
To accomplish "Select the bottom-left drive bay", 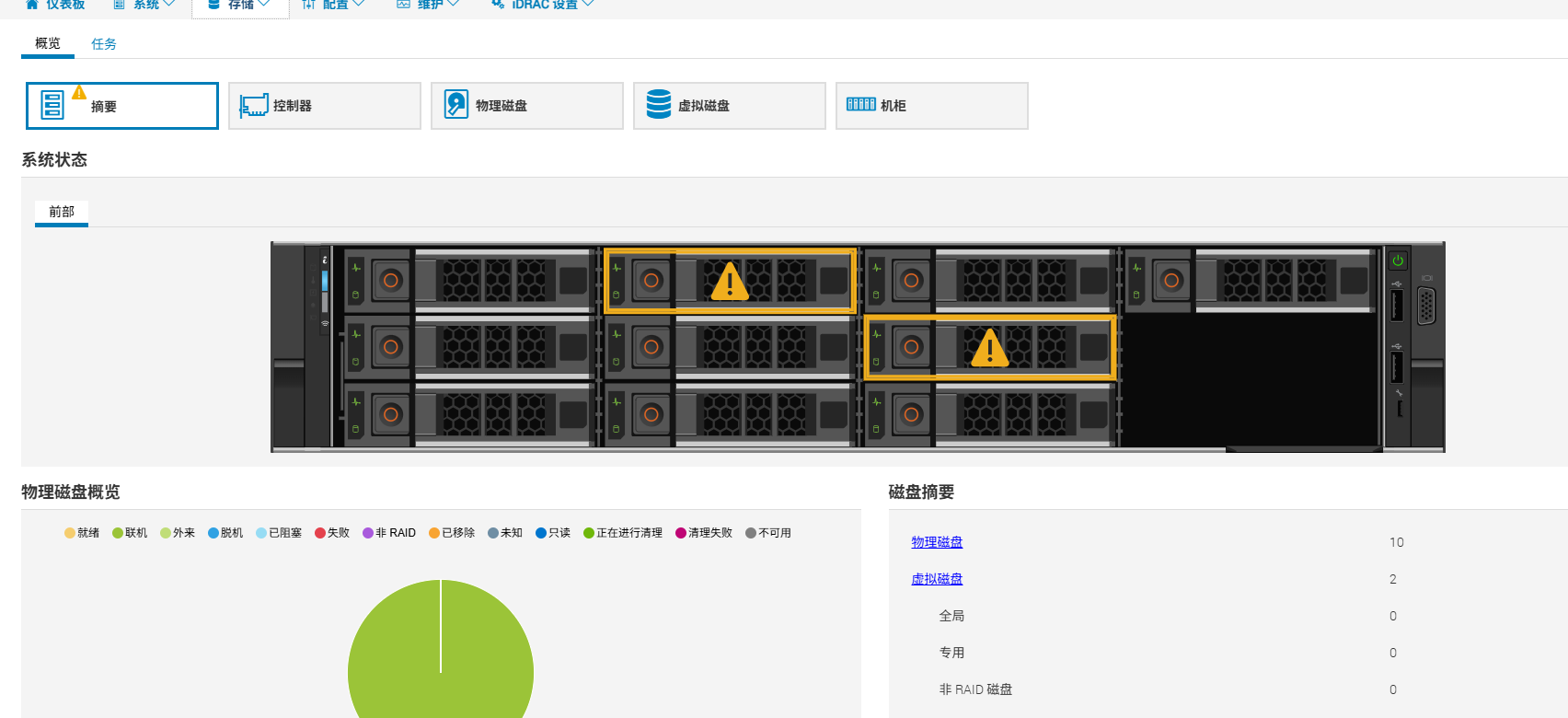I will (x=467, y=415).
